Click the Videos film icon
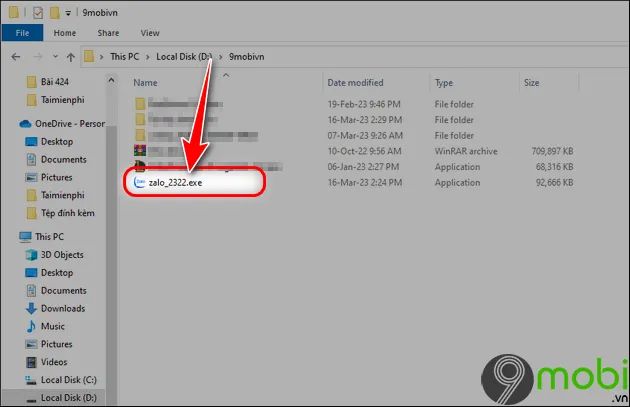 [x=31, y=362]
